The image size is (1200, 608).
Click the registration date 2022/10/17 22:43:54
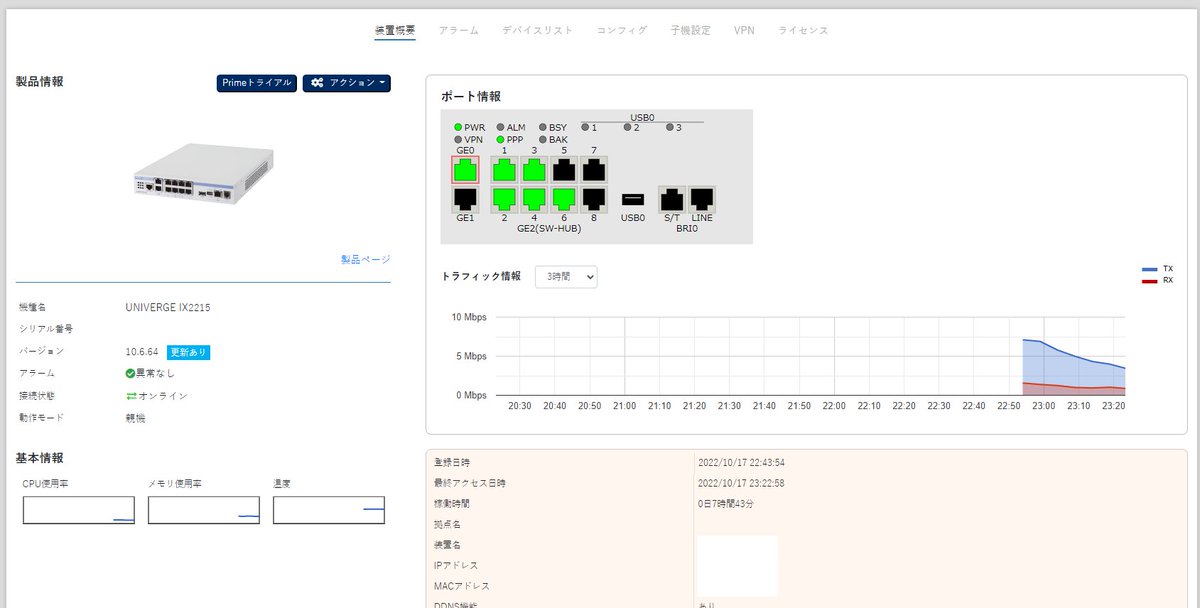point(741,463)
